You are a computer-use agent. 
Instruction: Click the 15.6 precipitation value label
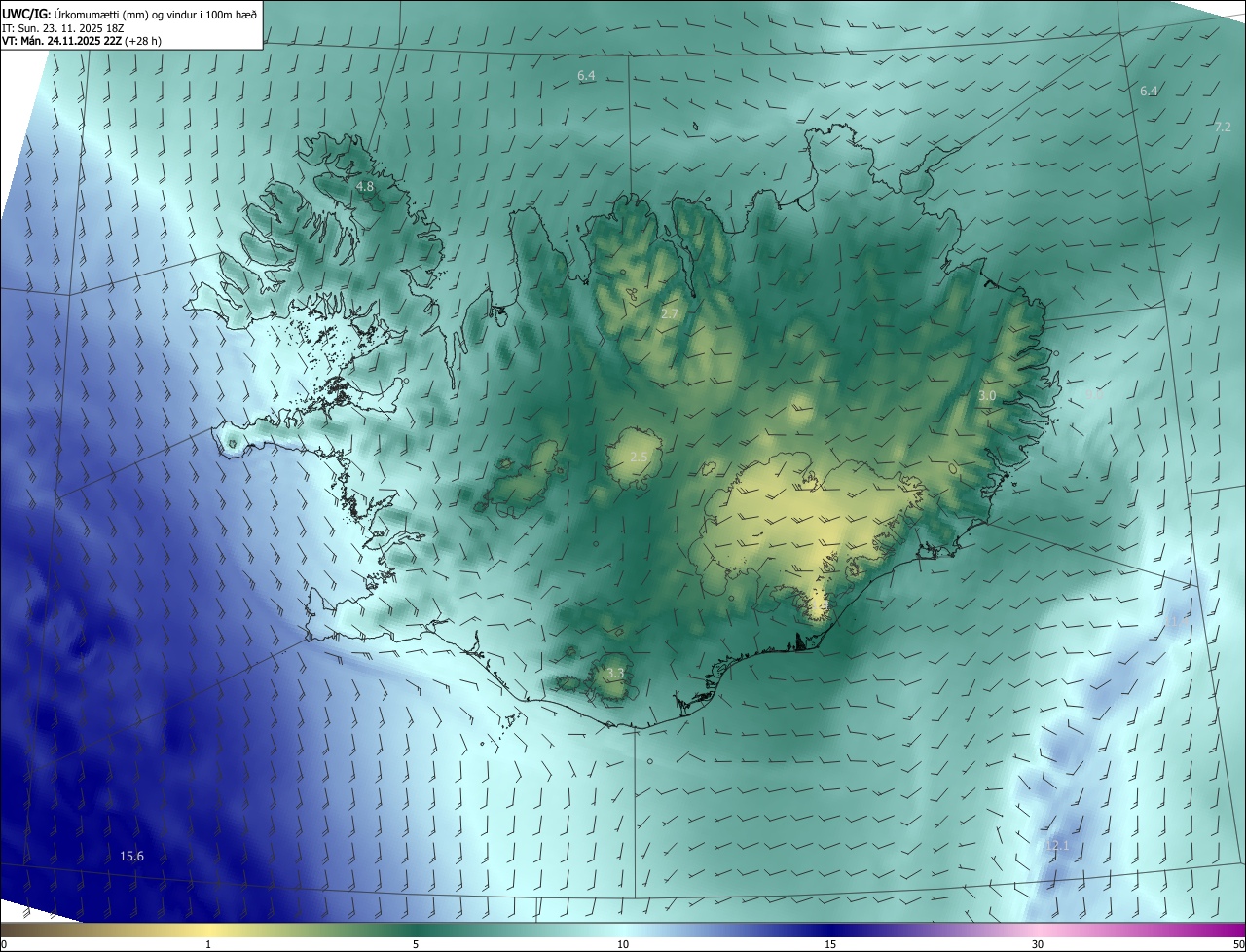(131, 857)
